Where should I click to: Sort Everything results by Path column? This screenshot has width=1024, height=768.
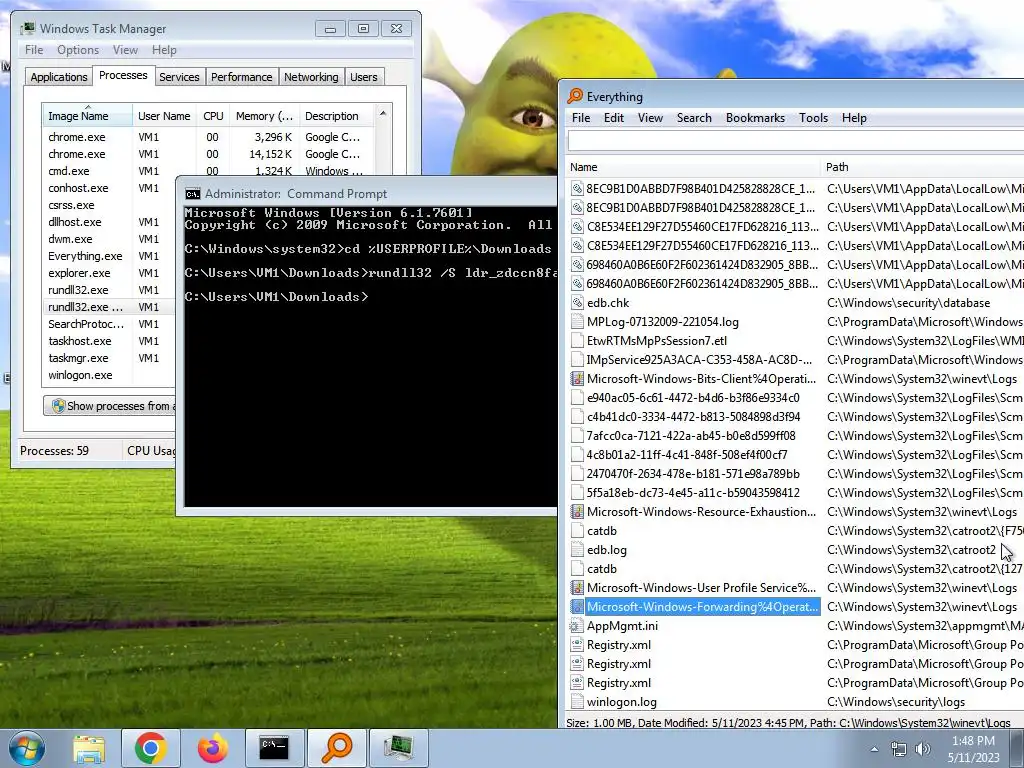coord(922,167)
